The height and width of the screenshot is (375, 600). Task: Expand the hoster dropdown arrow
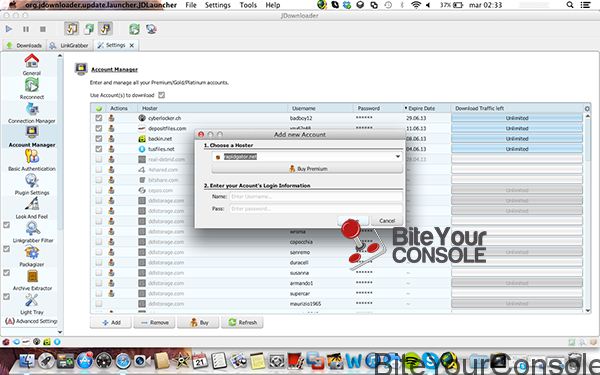(398, 157)
